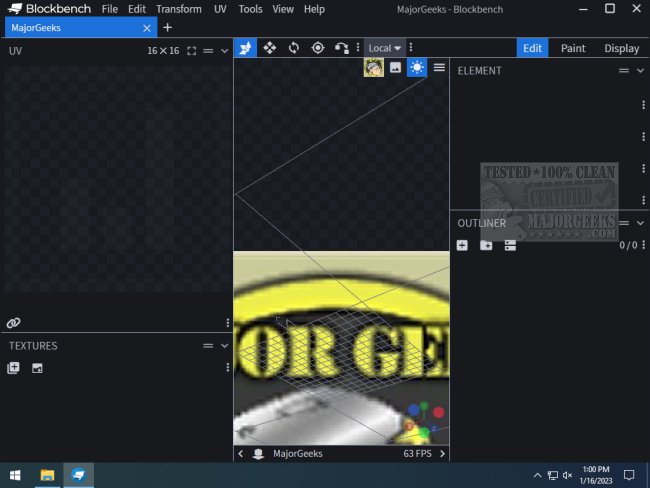The width and height of the screenshot is (650, 488).
Task: Click the red axis ball on the gizmo
Action: [438, 412]
